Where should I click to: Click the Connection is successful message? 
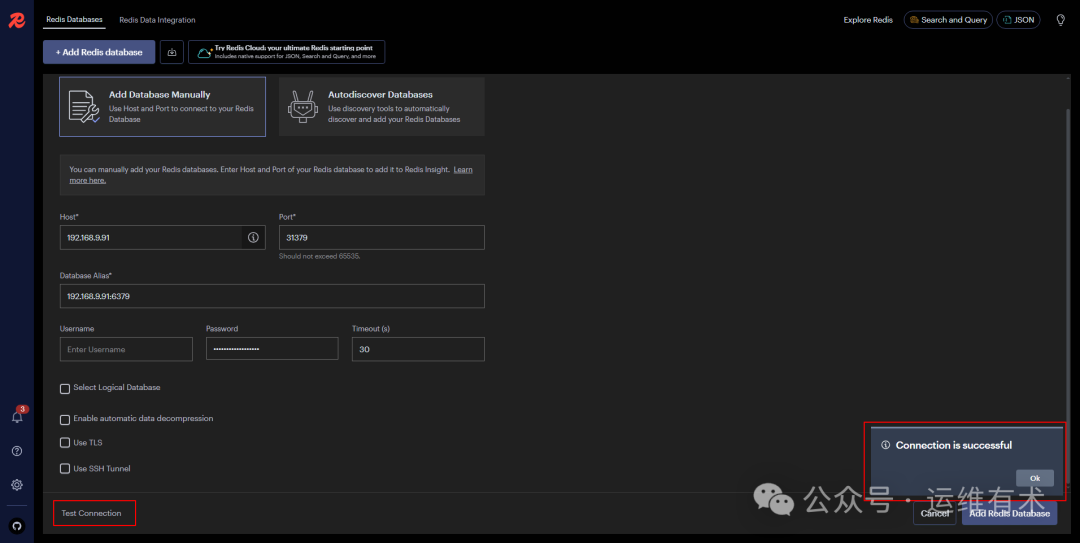coord(953,445)
